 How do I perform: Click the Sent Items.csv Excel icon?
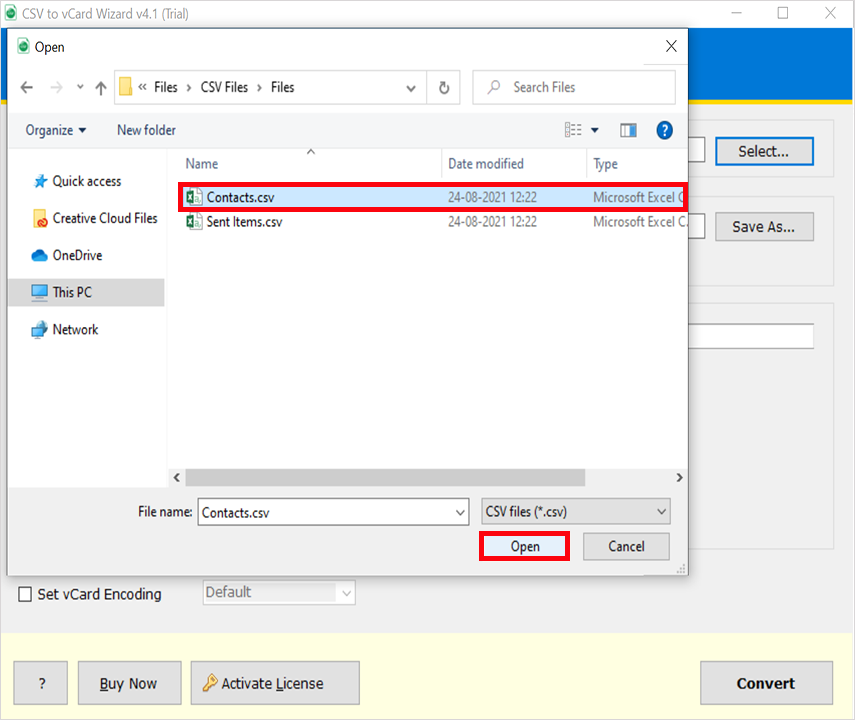(194, 221)
